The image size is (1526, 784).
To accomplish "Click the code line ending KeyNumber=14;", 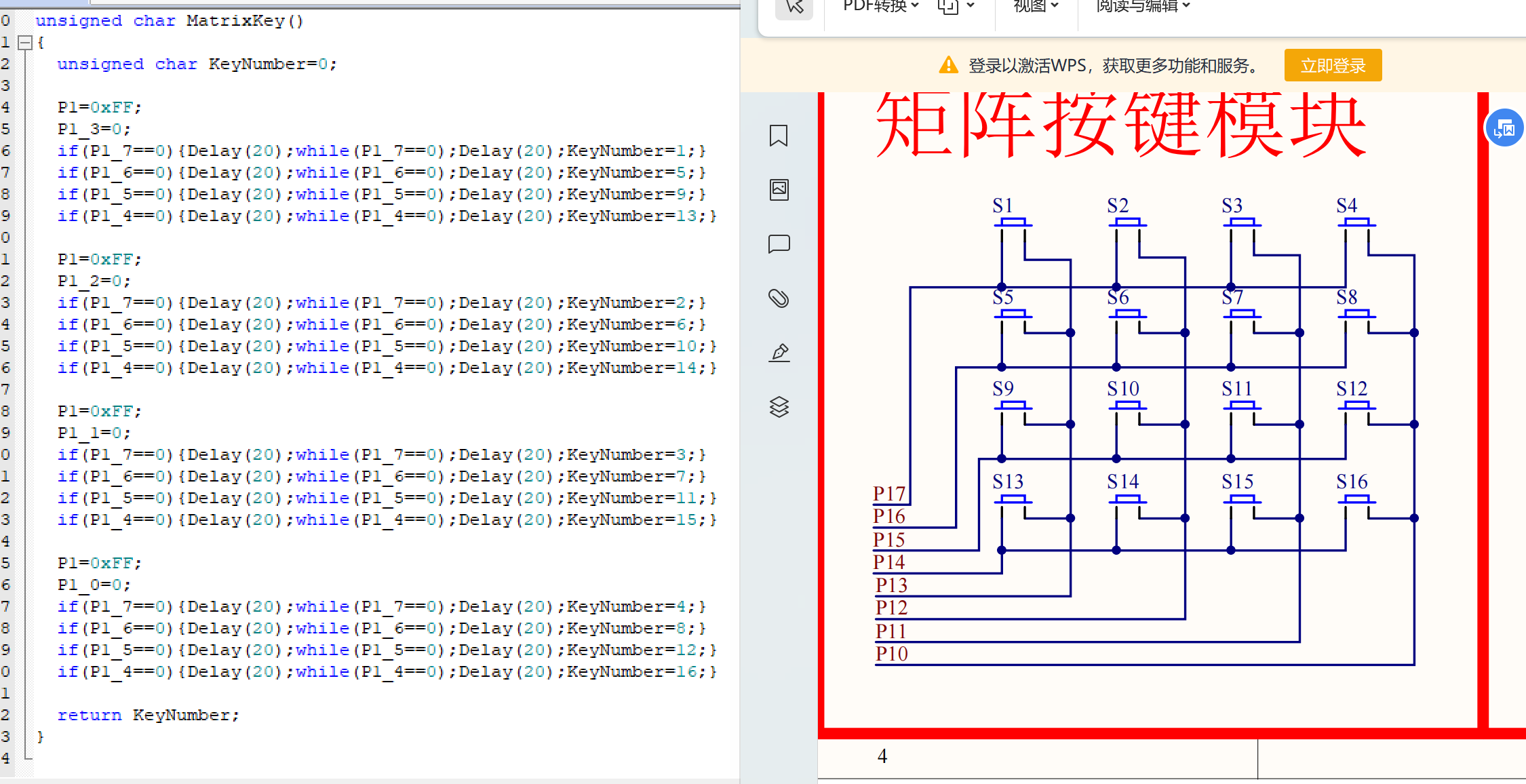I will (387, 368).
